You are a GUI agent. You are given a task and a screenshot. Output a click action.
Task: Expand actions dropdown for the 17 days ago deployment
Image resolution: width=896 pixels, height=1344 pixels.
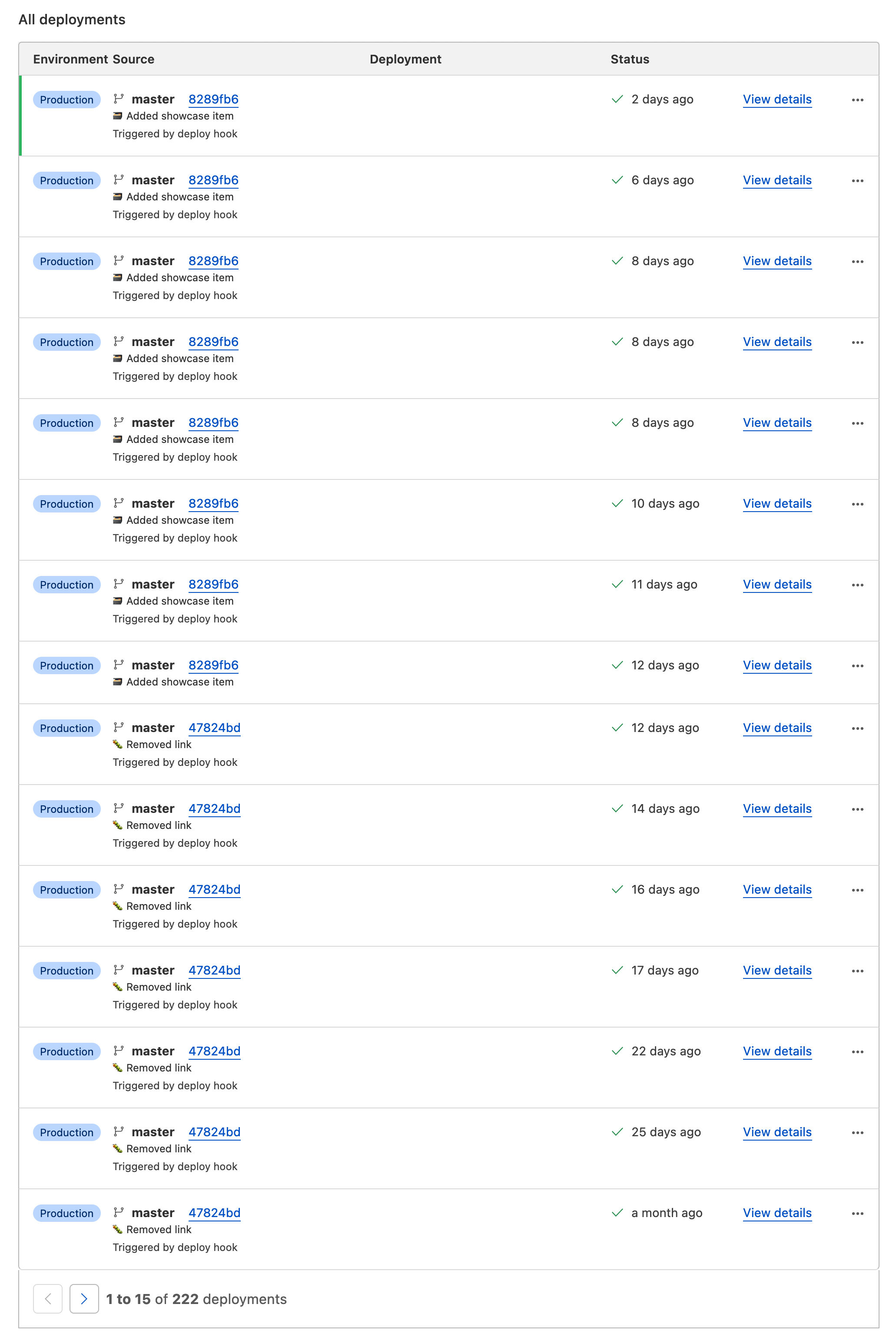(857, 971)
